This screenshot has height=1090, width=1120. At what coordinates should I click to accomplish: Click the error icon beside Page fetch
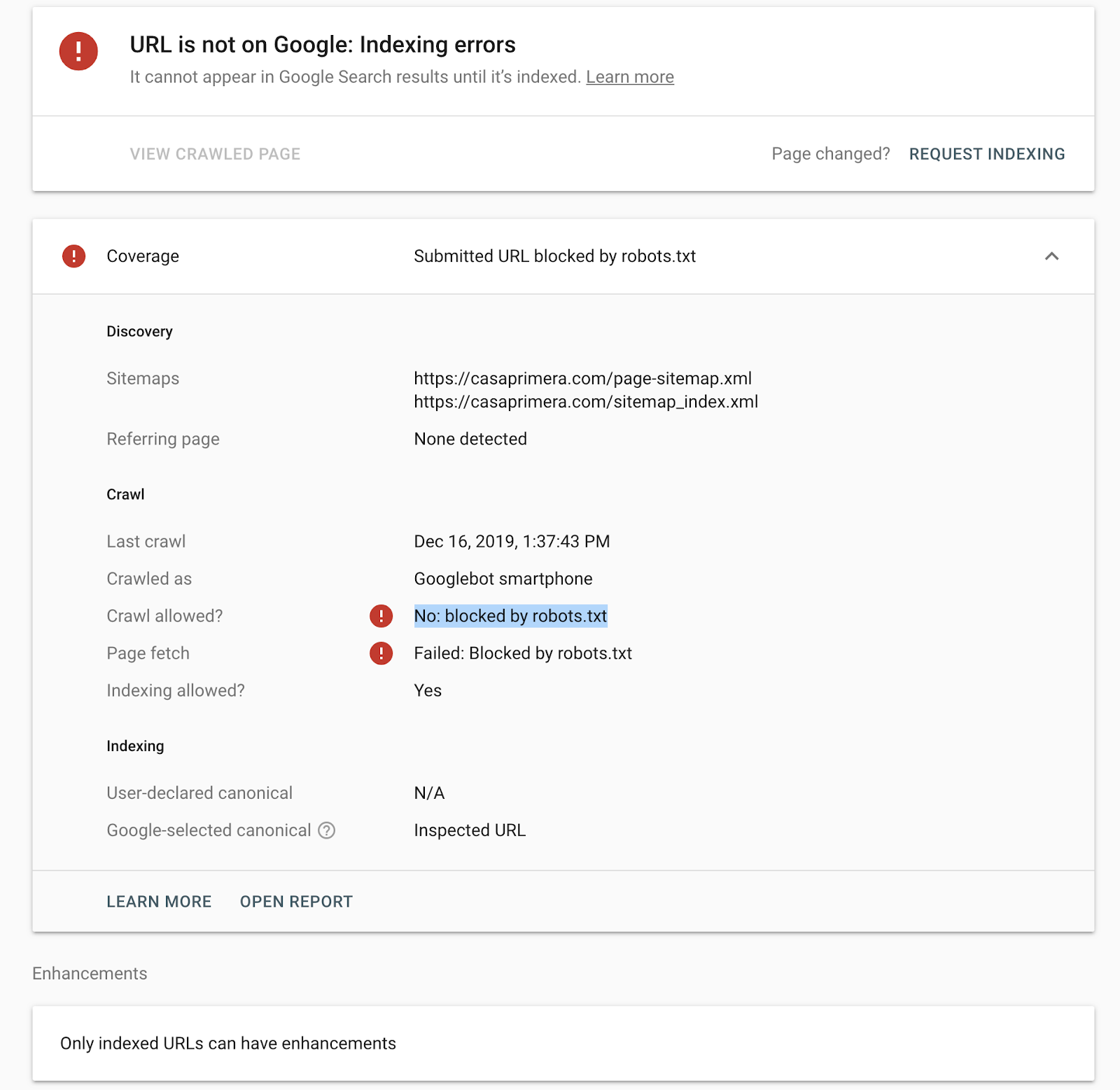point(381,653)
